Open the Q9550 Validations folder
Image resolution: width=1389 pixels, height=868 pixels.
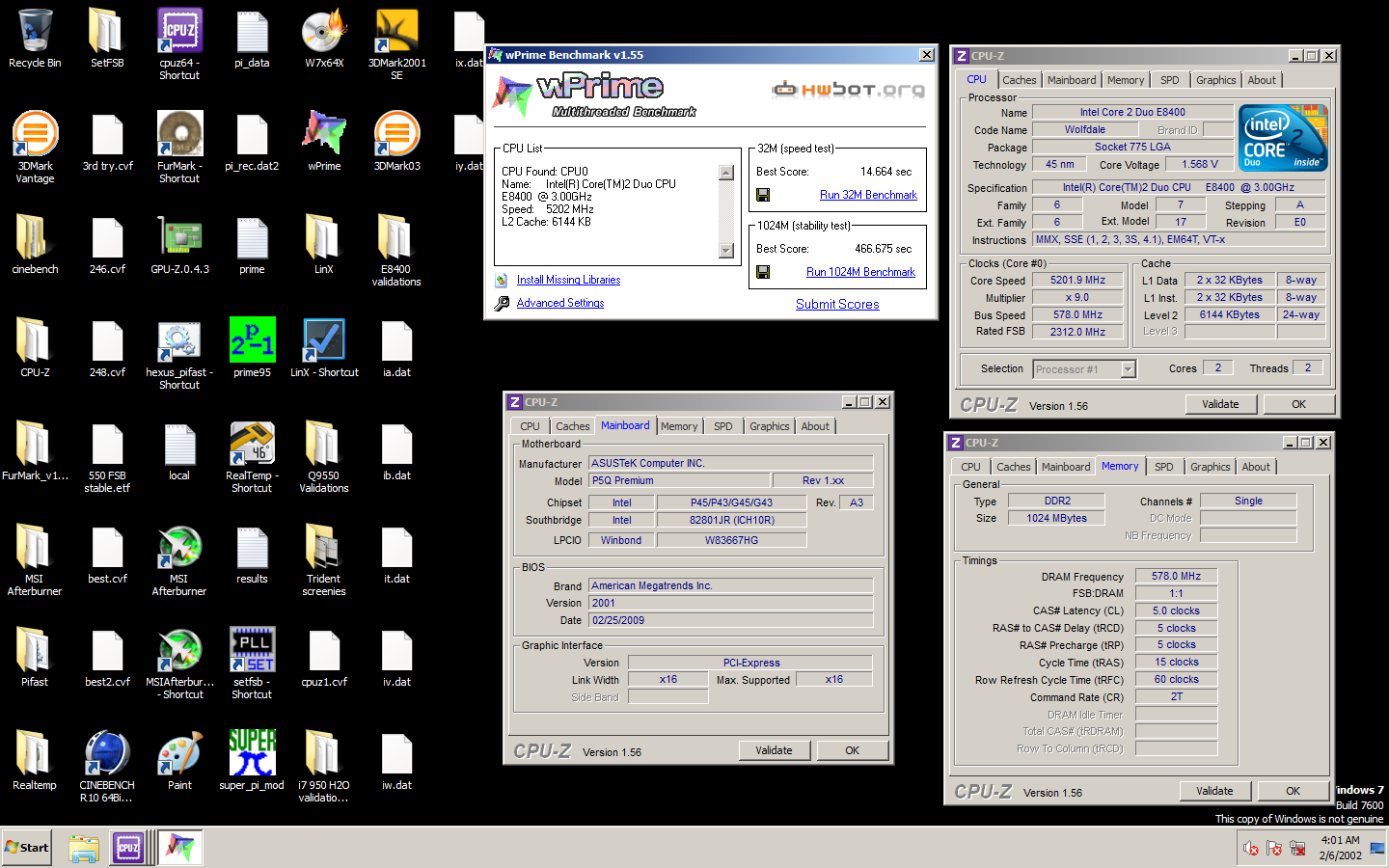pos(324,457)
